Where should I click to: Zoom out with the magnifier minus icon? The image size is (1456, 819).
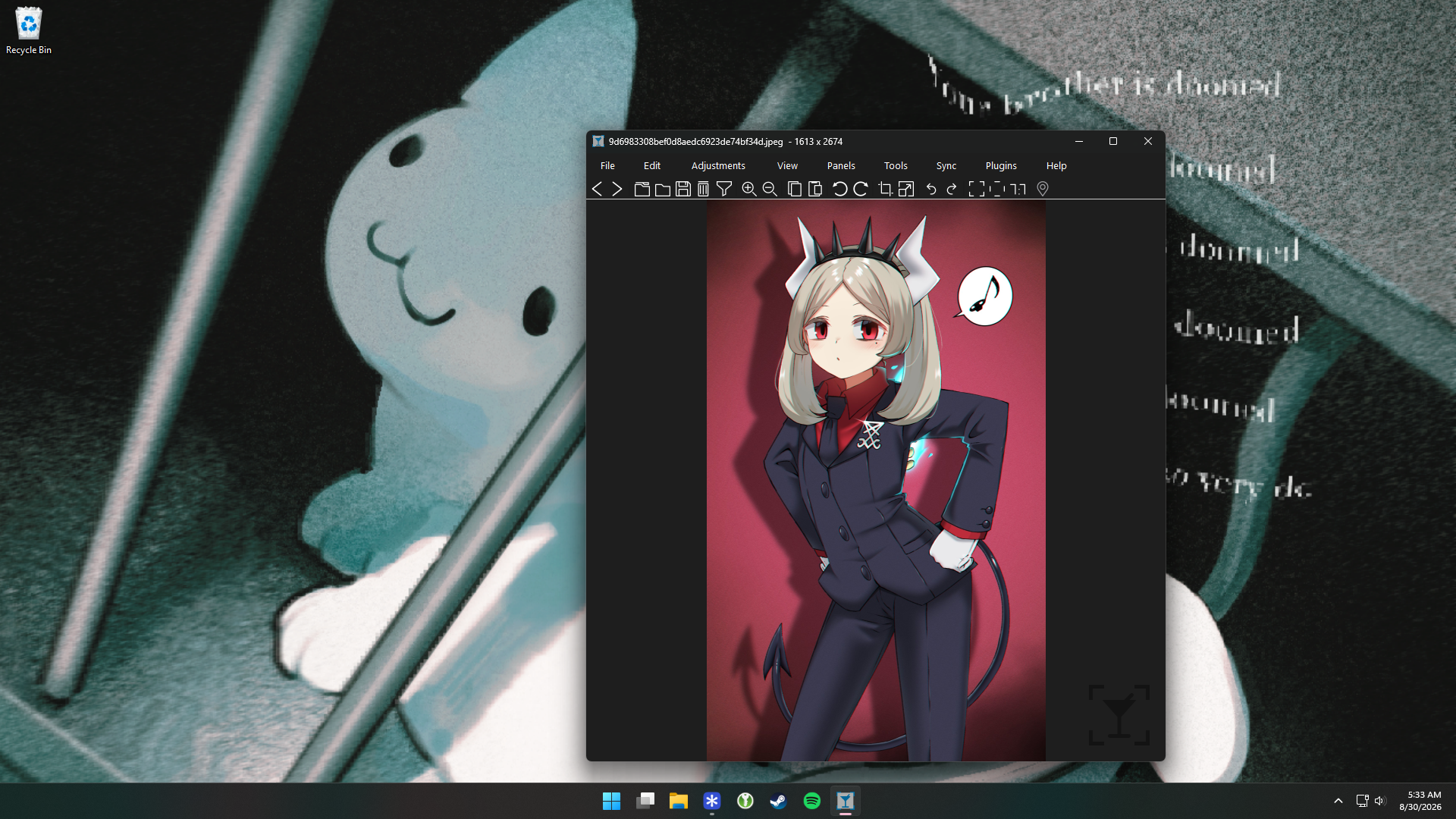[x=770, y=189]
